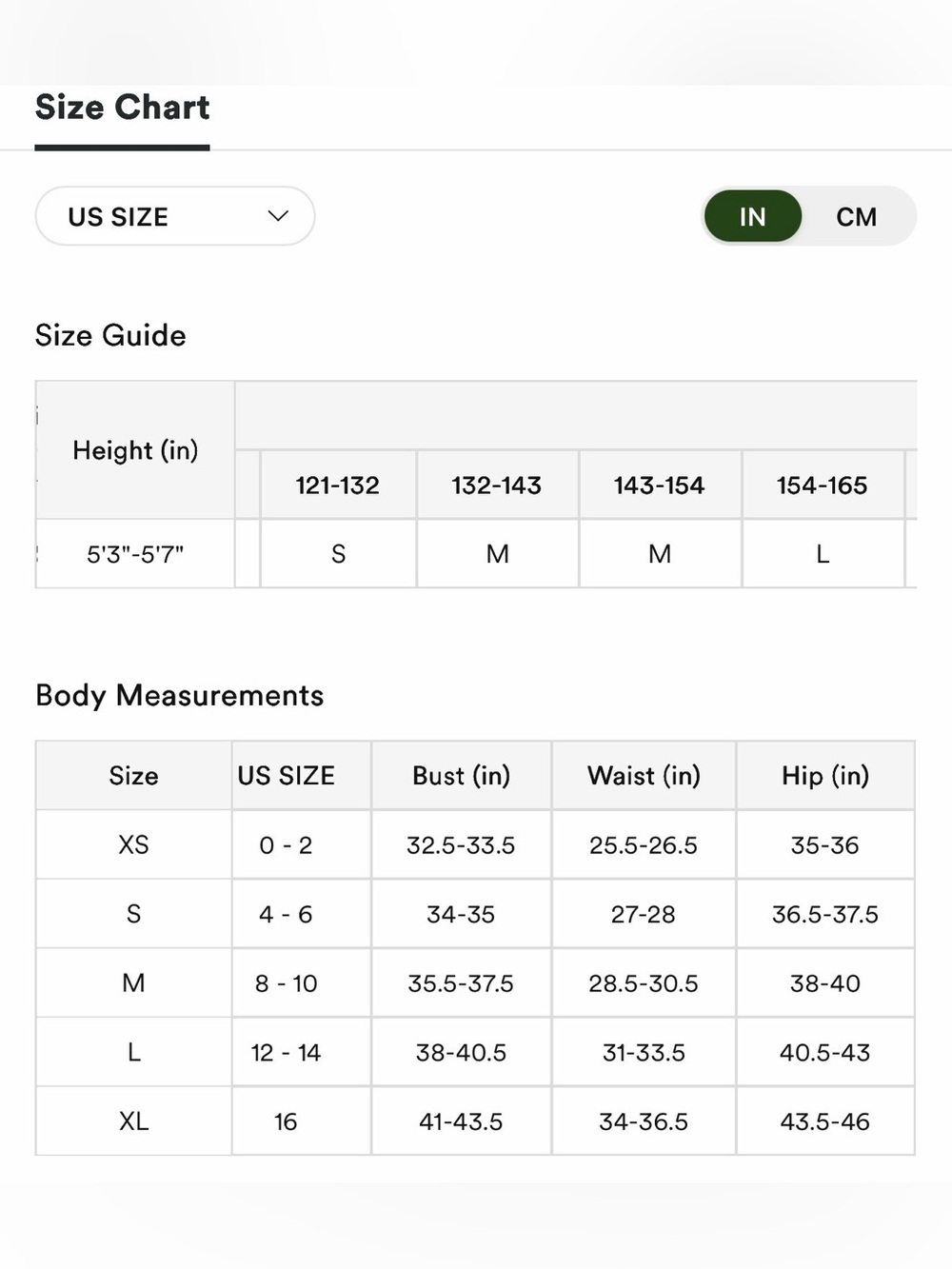
Task: Click the Size Guide heading
Action: [x=110, y=335]
